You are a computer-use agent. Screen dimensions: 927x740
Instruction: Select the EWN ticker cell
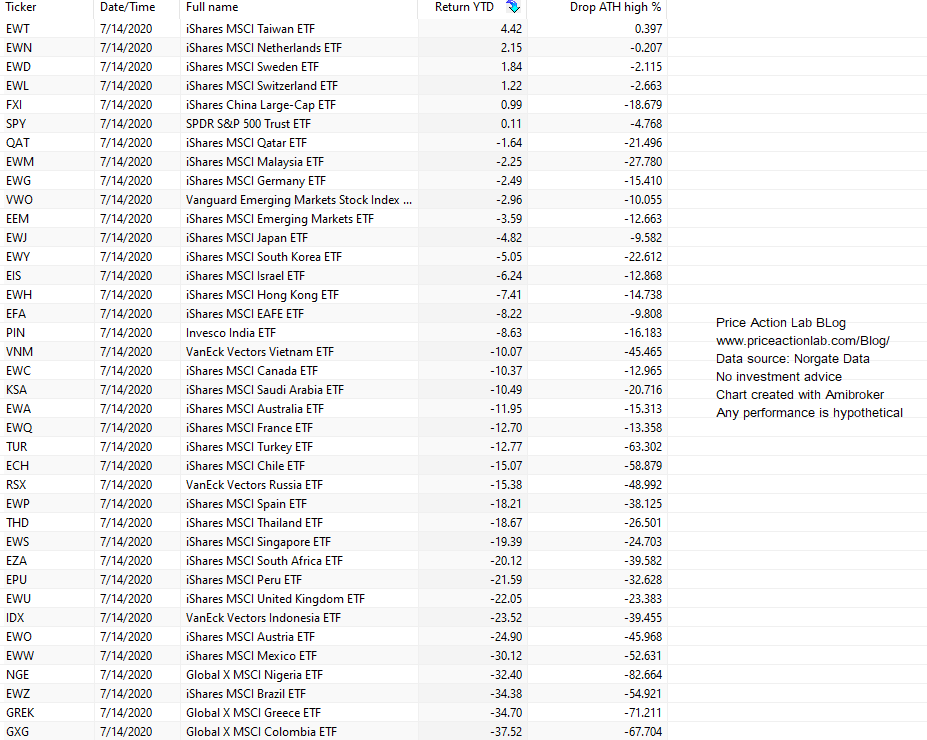pos(19,48)
